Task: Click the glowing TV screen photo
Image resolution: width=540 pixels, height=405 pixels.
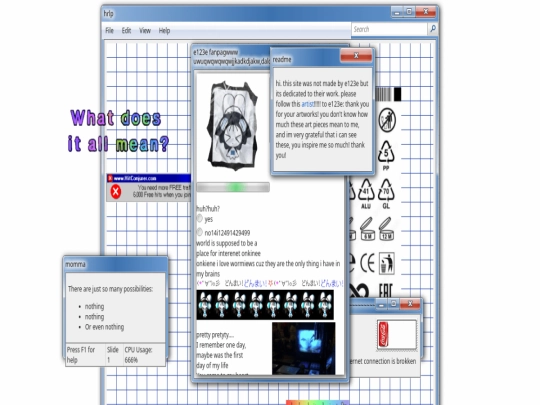Action: (x=303, y=348)
